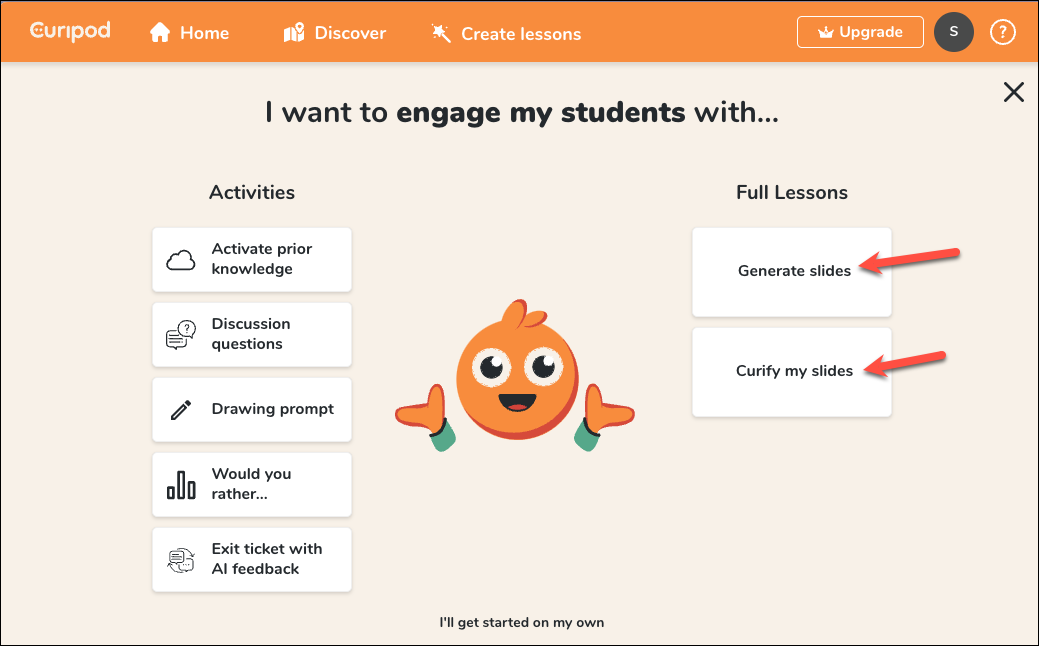Viewport: 1039px width, 646px height.
Task: Click the cloud icon on Activate prior knowledge
Action: coord(180,259)
